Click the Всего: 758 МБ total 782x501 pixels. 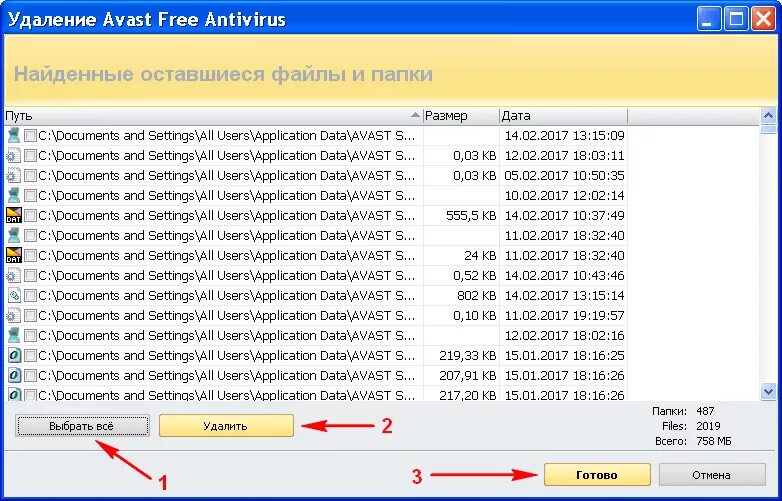pyautogui.click(x=693, y=442)
